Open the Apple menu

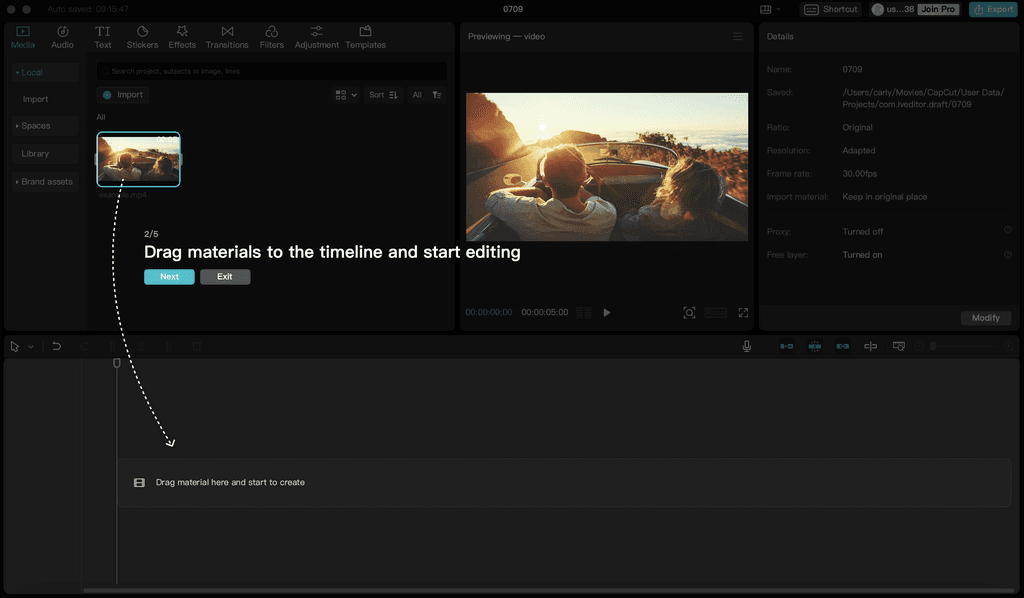click(x=9, y=7)
